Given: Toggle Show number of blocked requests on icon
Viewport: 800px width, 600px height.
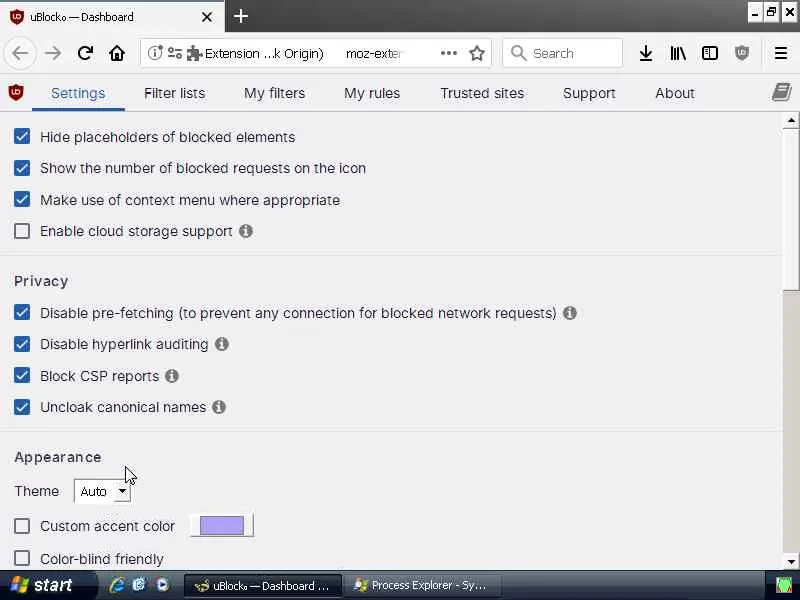Looking at the screenshot, I should 22,168.
